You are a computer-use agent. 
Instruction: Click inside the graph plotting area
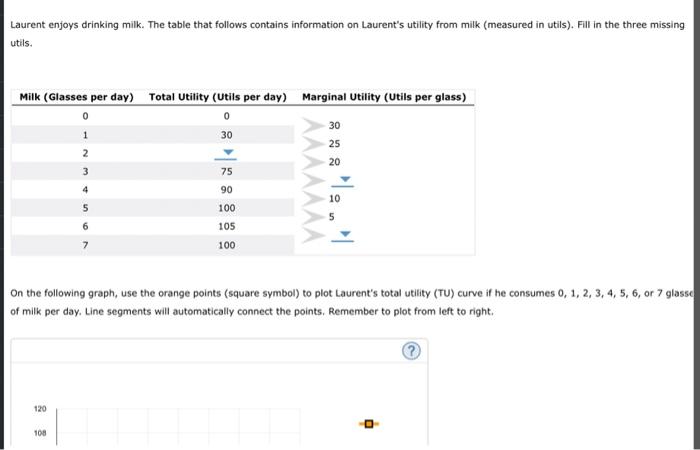[x=179, y=427]
